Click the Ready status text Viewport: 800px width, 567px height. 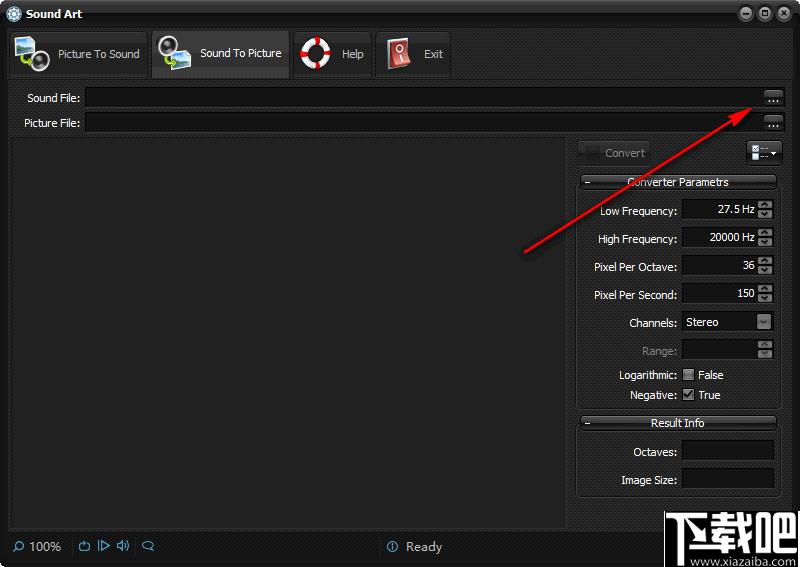pyautogui.click(x=424, y=547)
